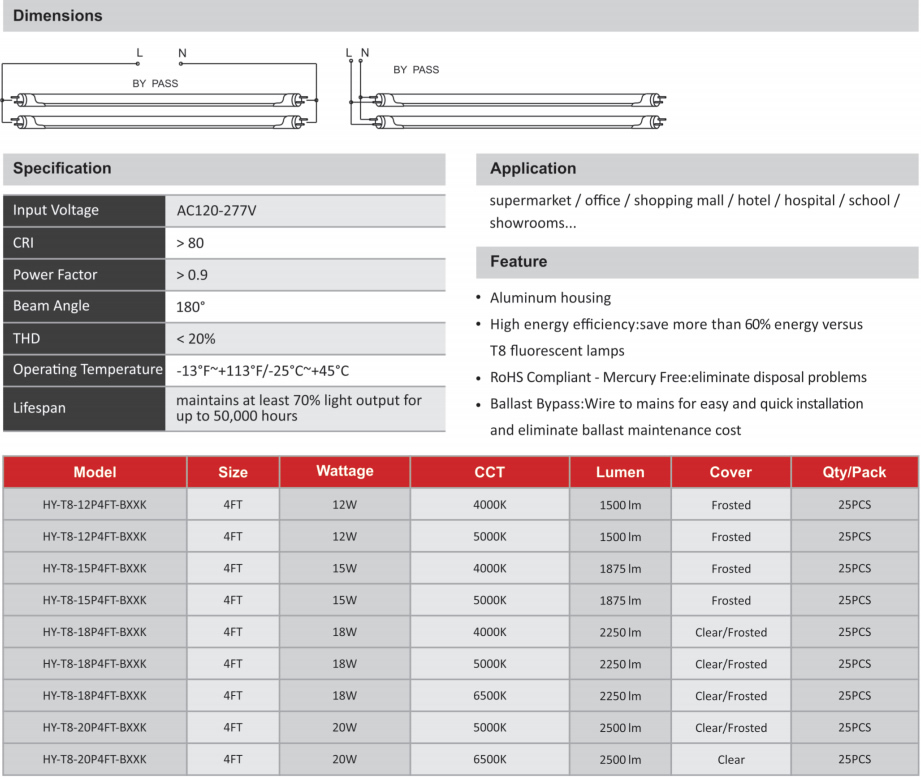
Task: Select the AC120-277V value
Action: coord(216,211)
